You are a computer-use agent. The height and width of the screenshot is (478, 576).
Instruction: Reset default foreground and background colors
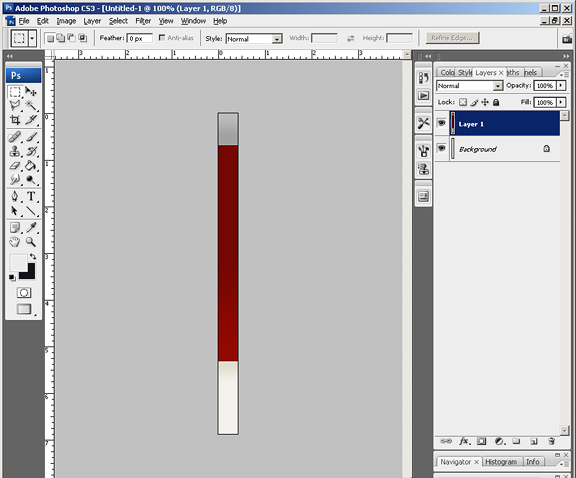[12, 277]
